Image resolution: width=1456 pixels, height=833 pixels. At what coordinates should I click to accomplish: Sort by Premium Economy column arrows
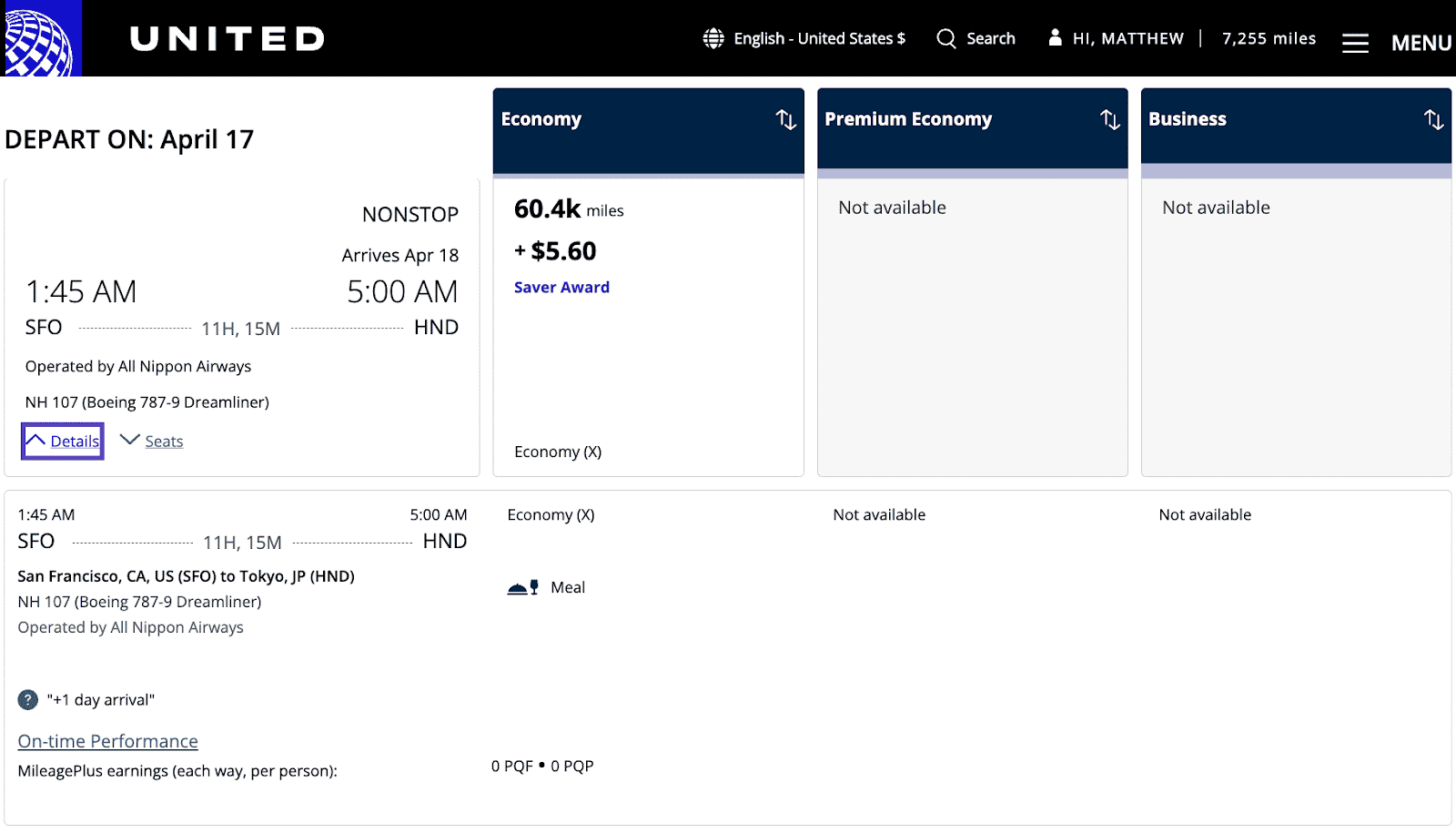pyautogui.click(x=1110, y=119)
